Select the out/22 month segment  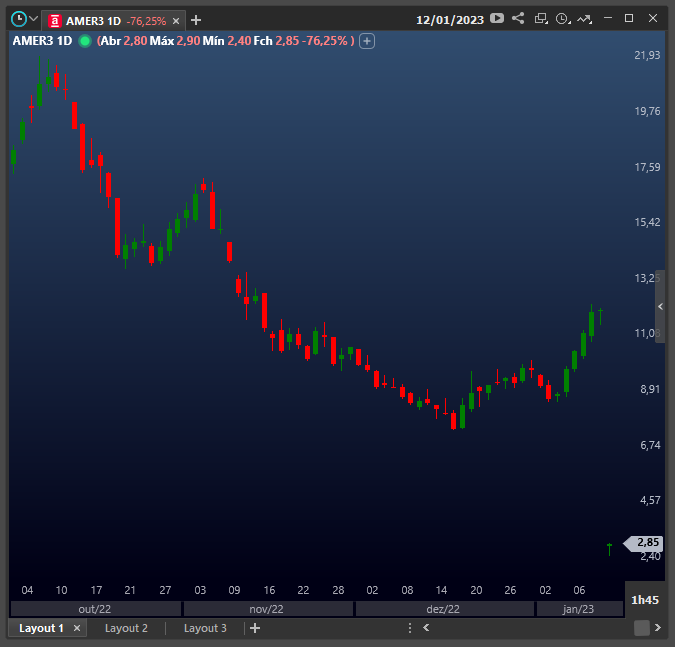click(x=96, y=609)
